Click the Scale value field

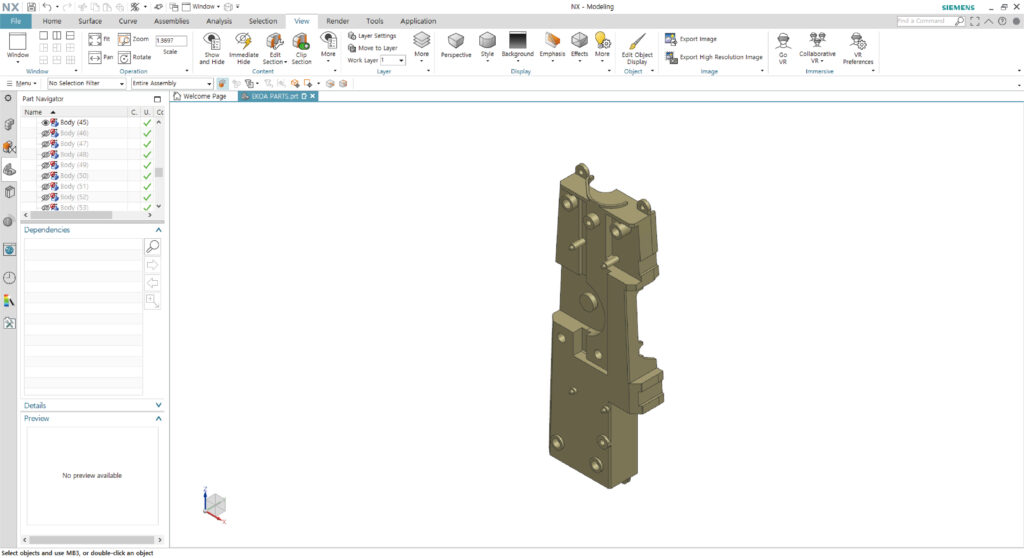[x=171, y=41]
